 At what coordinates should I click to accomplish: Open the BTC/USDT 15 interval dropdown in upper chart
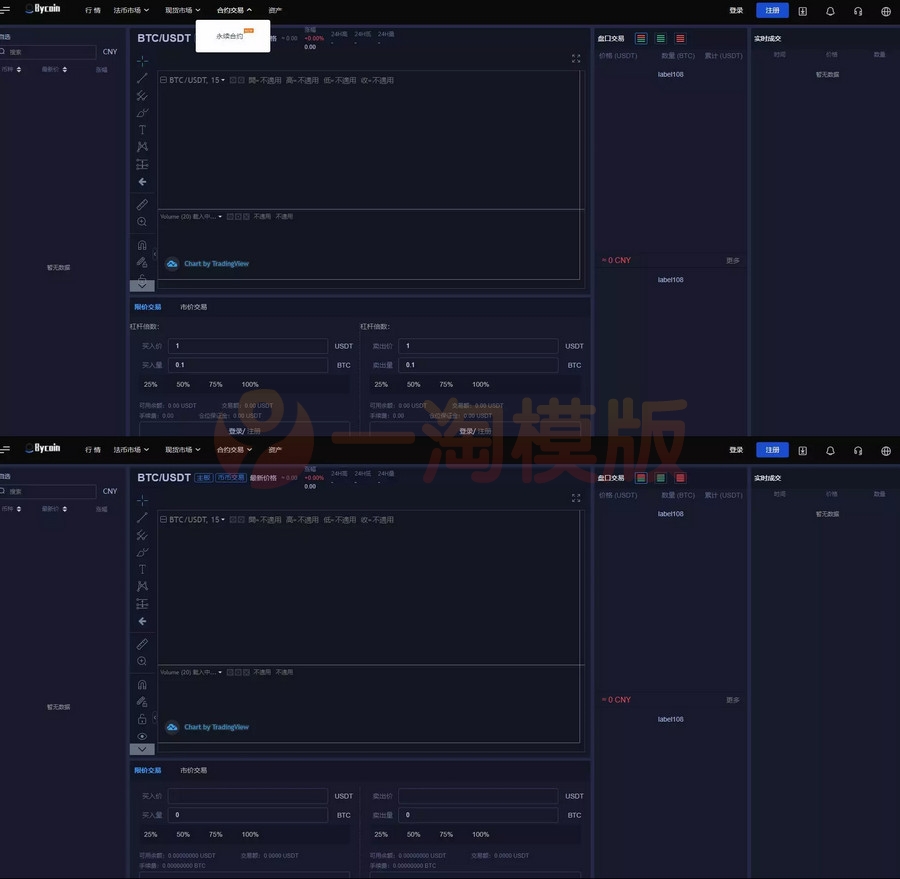pos(197,80)
